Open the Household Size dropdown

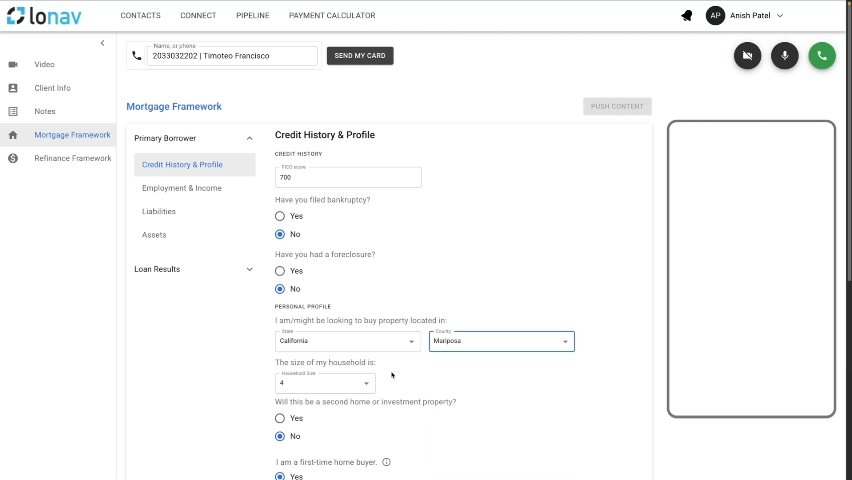(325, 383)
